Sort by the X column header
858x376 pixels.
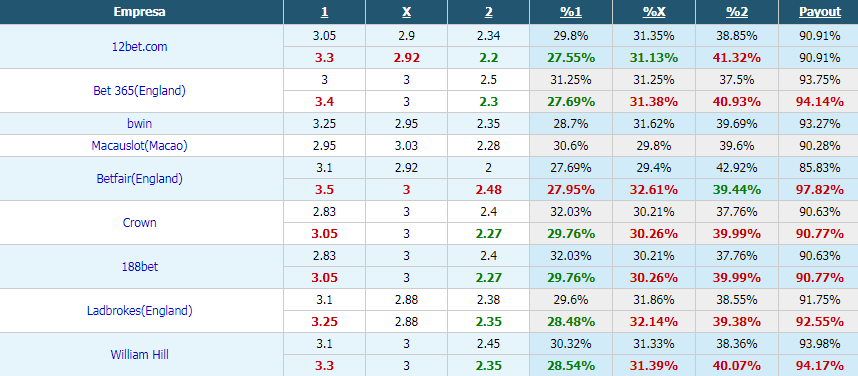click(407, 11)
